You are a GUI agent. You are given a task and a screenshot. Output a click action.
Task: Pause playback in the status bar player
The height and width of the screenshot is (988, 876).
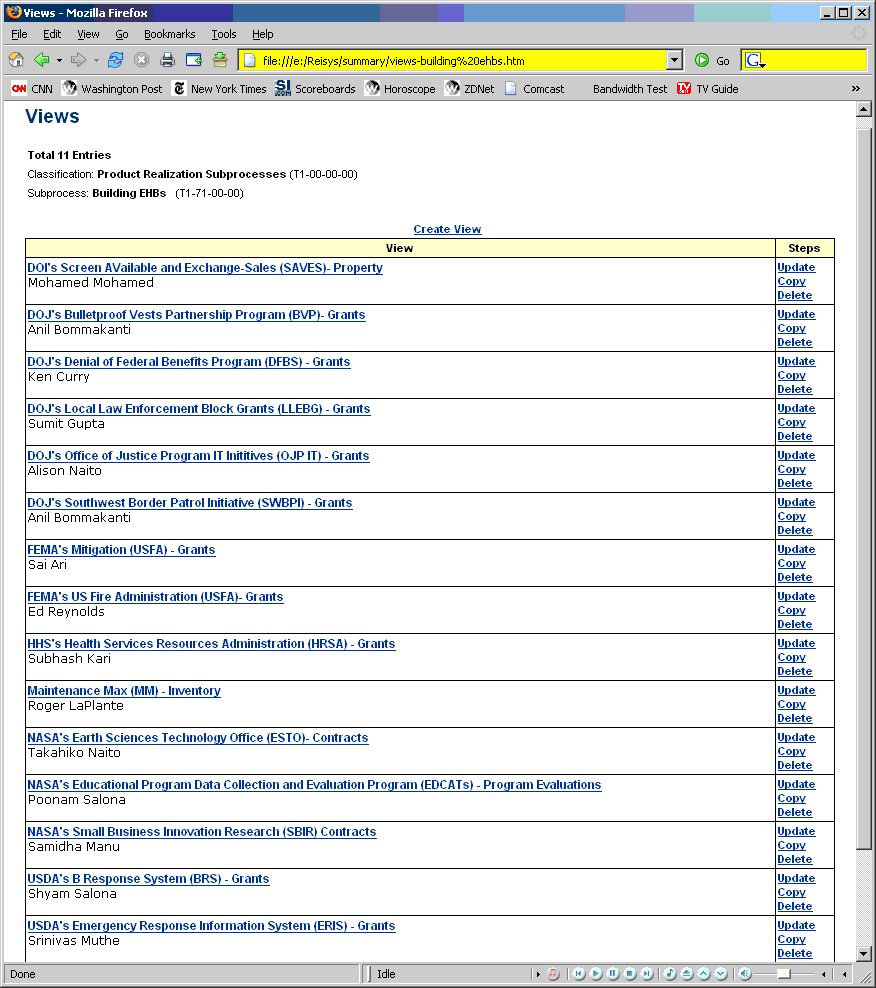click(x=613, y=974)
